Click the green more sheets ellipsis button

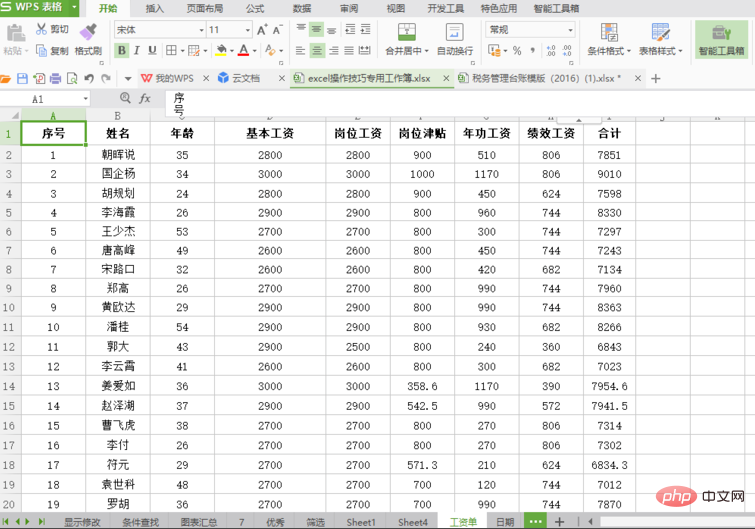coord(535,521)
